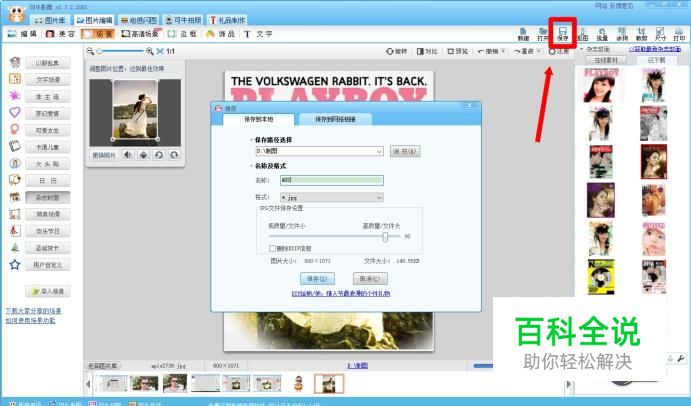Flip the photo vertically in preview panel
The width and height of the screenshot is (691, 406).
click(x=143, y=155)
